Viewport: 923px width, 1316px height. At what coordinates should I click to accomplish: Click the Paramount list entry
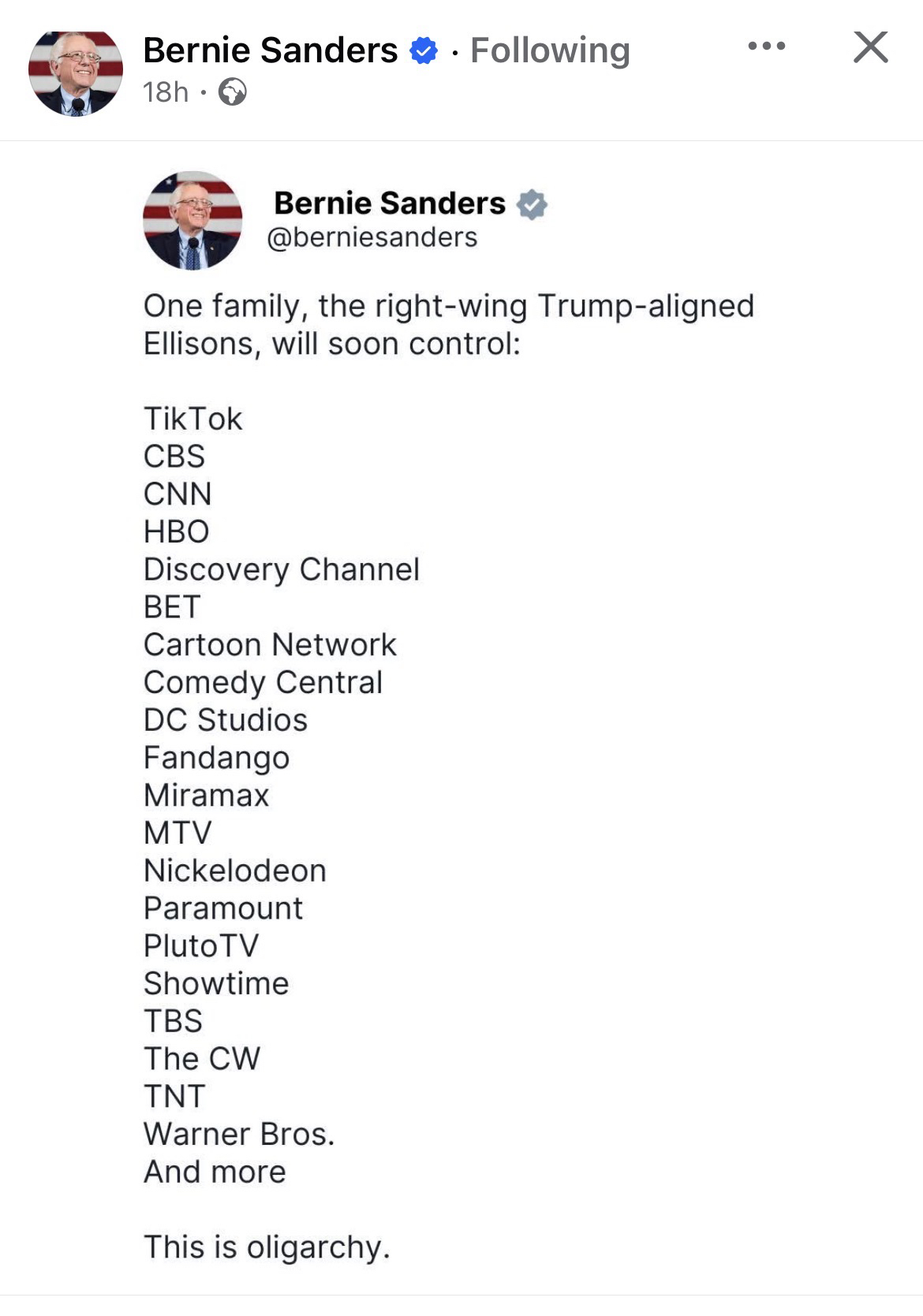click(222, 908)
